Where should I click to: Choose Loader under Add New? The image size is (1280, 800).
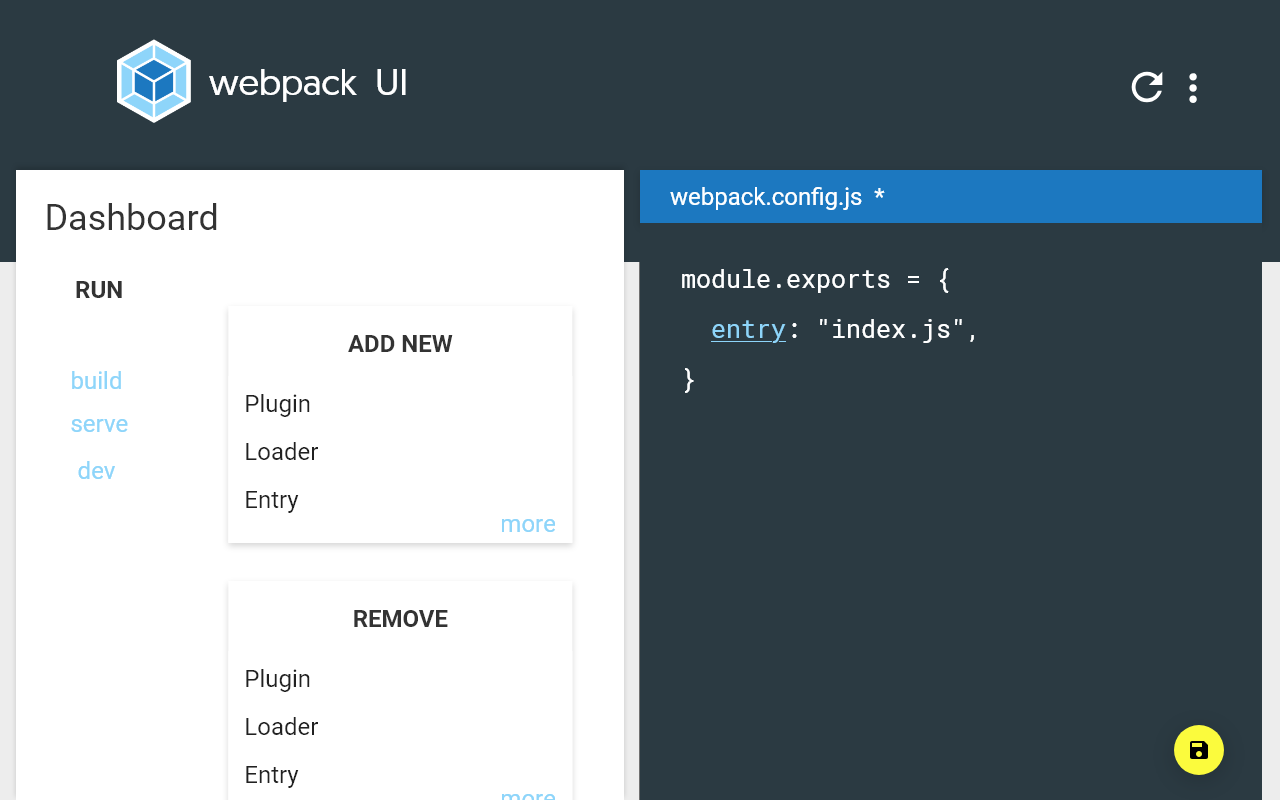tap(281, 452)
